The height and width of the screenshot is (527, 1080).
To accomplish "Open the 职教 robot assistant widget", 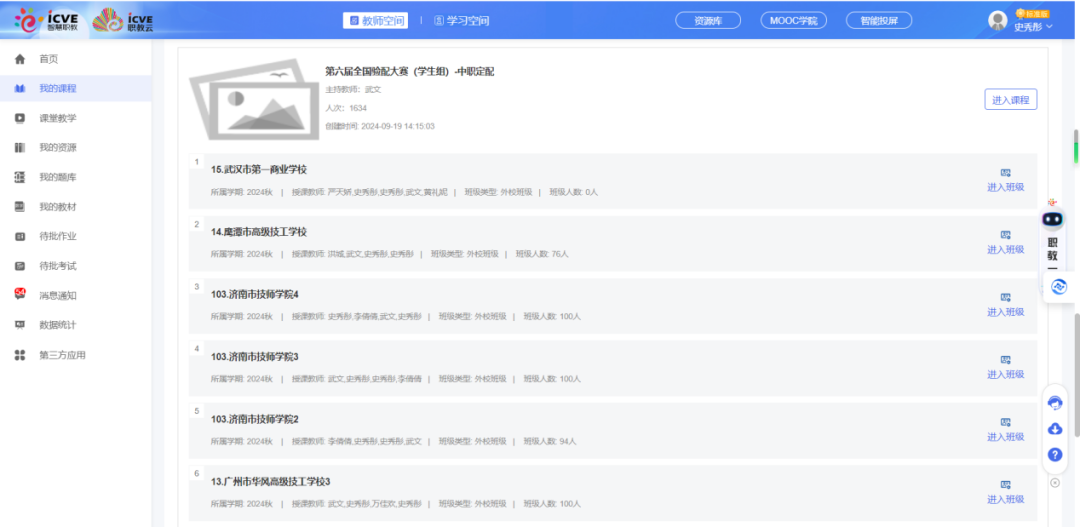I will 1052,238.
